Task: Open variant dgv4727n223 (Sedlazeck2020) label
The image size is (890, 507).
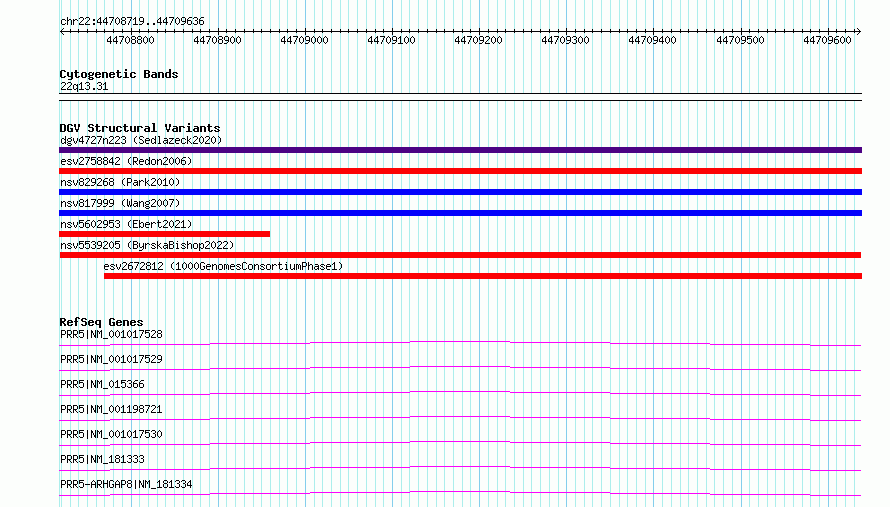Action: point(141,140)
